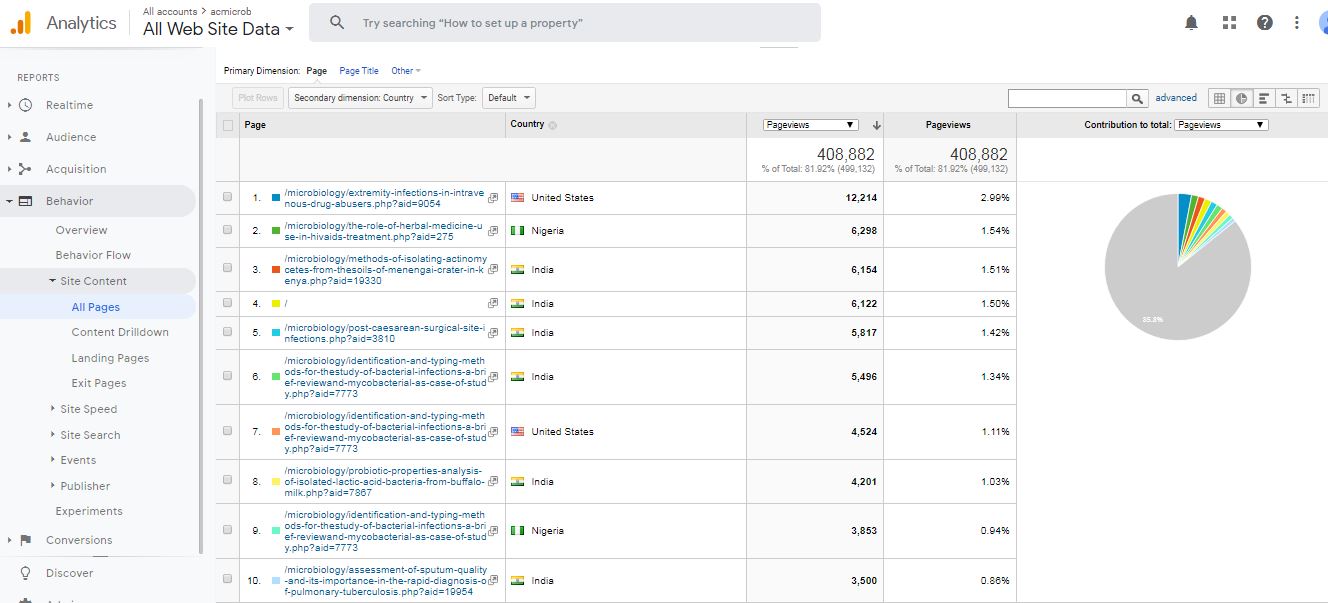Click the table search magnifier button
1328x603 pixels.
click(1137, 98)
